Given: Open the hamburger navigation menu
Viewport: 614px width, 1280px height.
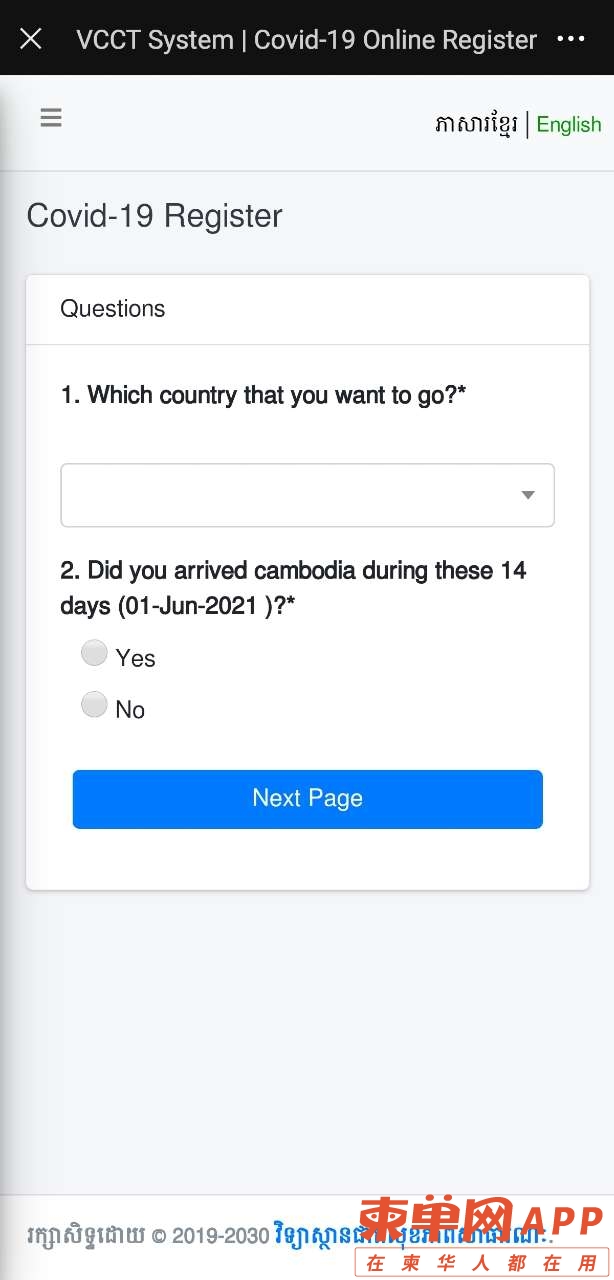Looking at the screenshot, I should 51,118.
